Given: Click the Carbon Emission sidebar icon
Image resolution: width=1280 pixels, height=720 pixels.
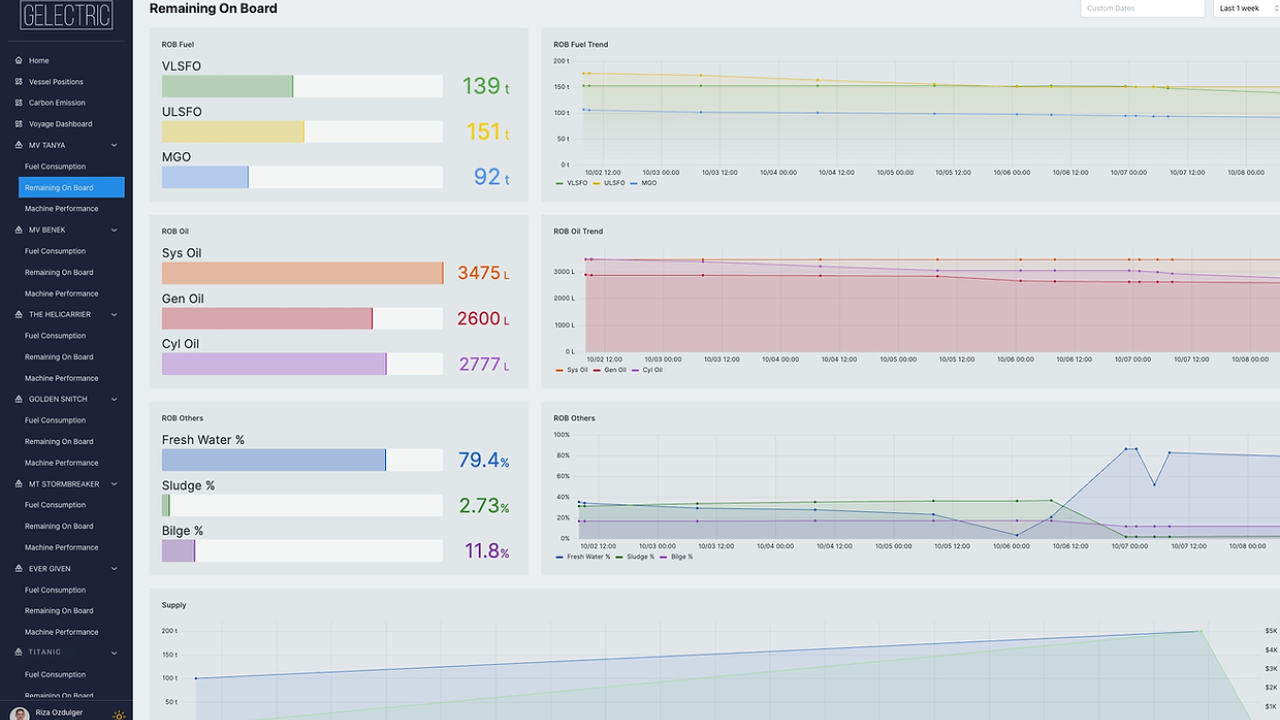Looking at the screenshot, I should (19, 103).
